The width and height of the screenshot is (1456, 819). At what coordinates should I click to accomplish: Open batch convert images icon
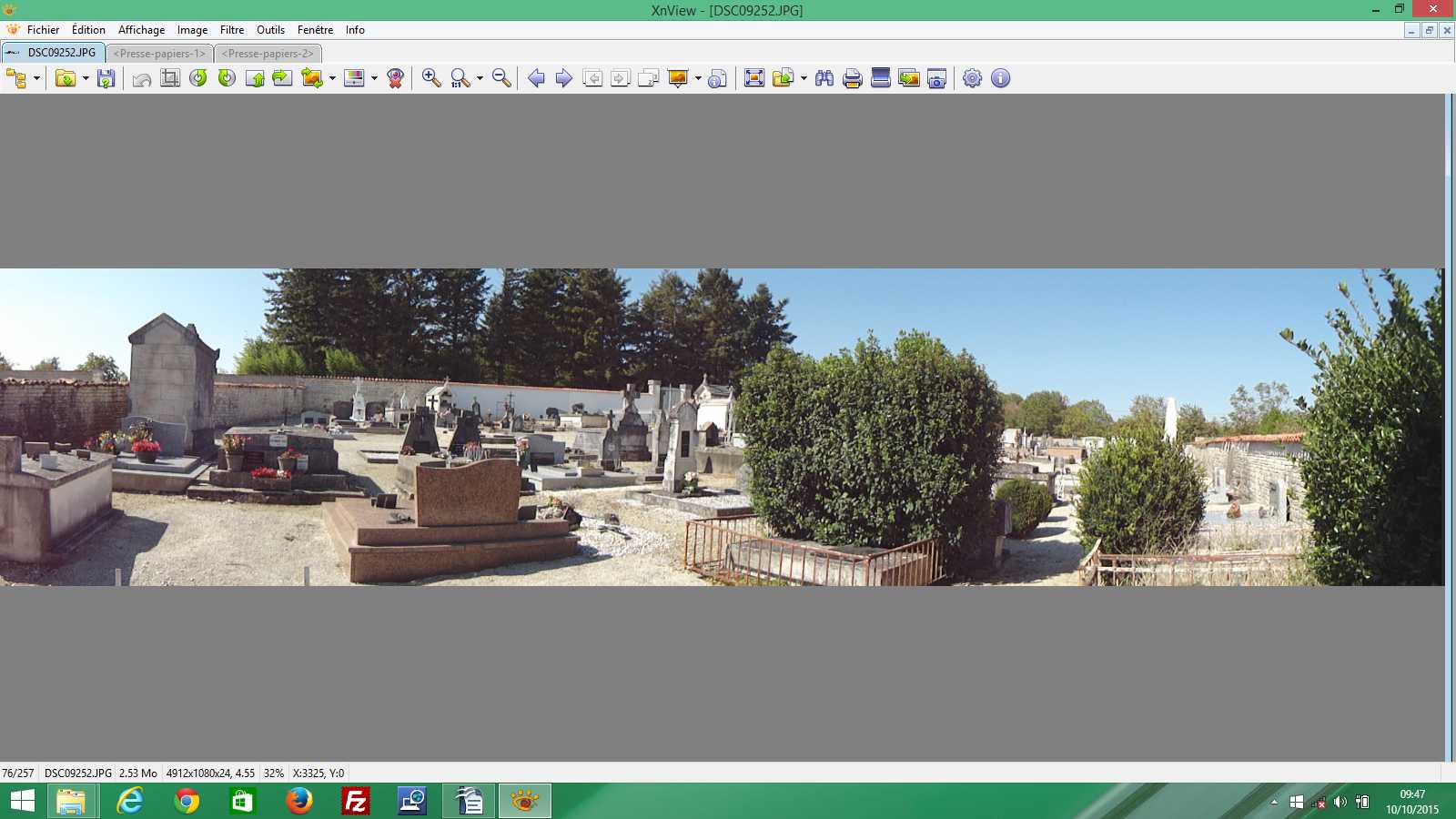909,78
